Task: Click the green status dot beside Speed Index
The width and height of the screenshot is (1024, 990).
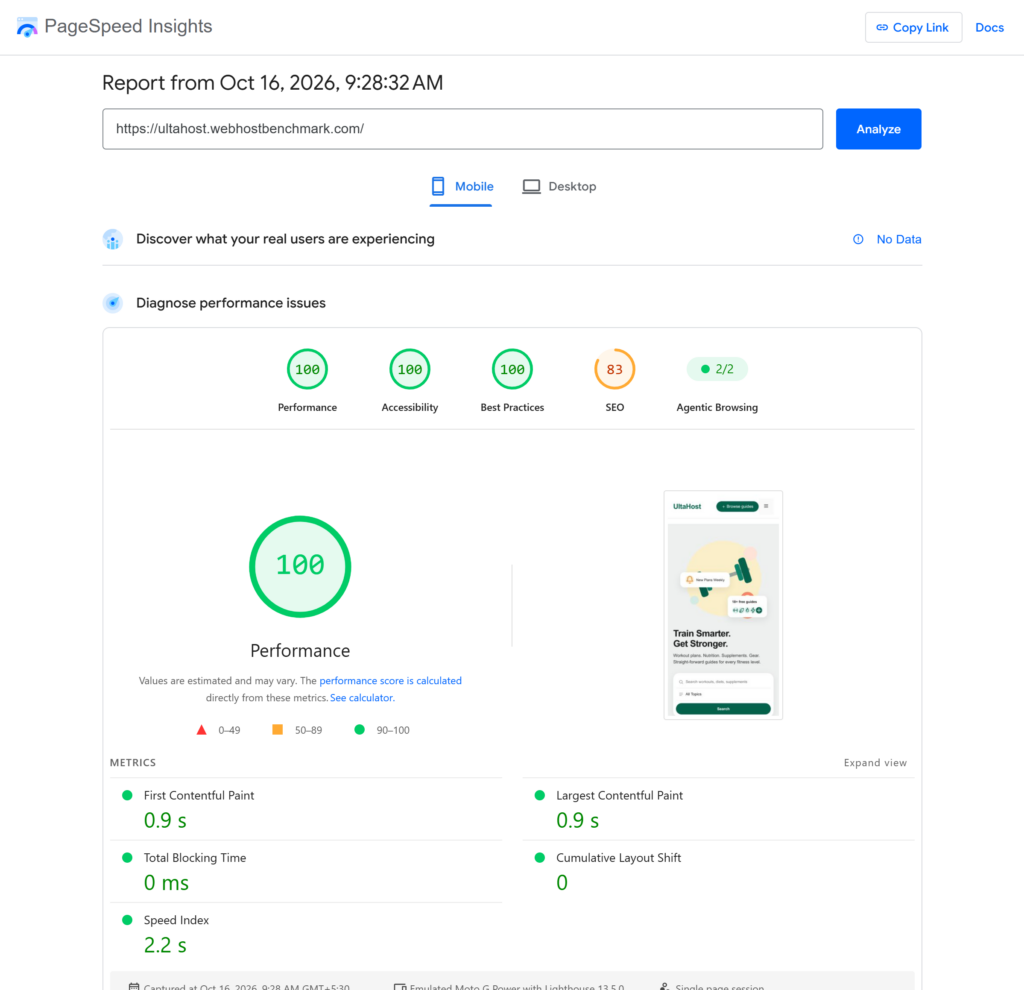Action: 127,920
